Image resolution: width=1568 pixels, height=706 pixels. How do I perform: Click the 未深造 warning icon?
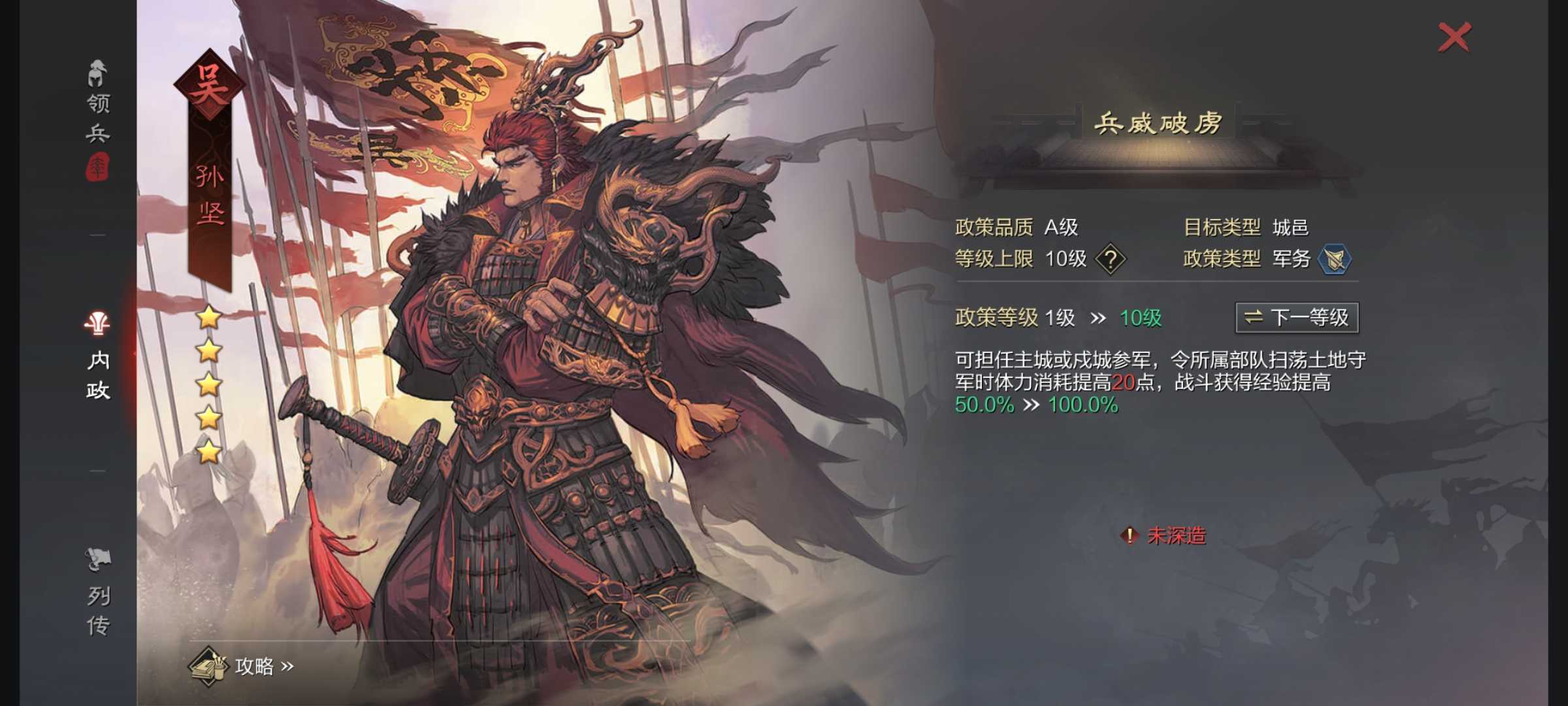point(1129,536)
